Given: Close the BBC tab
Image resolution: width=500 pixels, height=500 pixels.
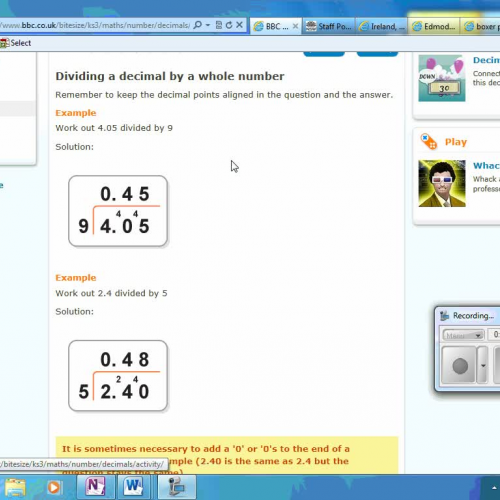Looking at the screenshot, I should (x=295, y=26).
